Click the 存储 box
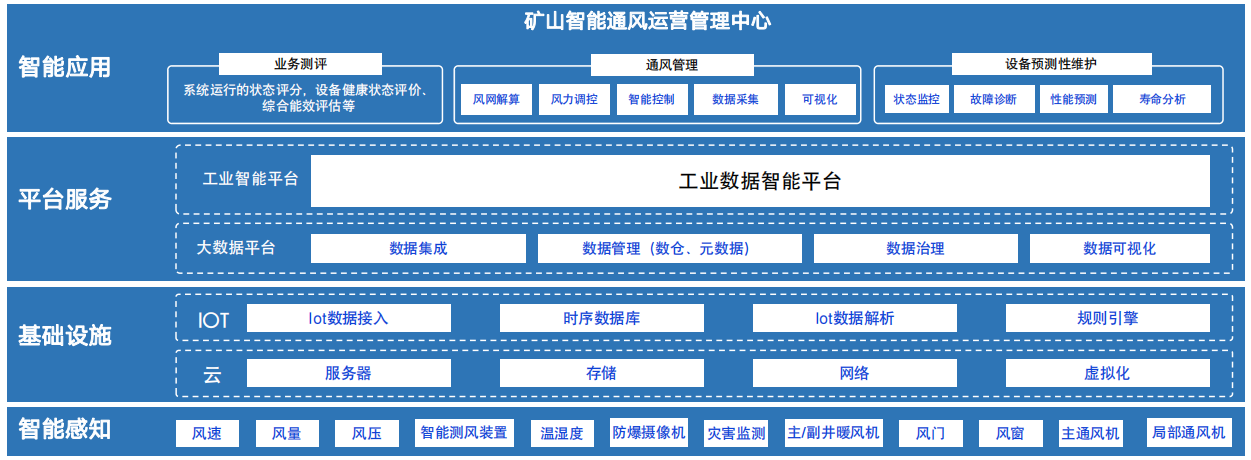 pos(601,373)
